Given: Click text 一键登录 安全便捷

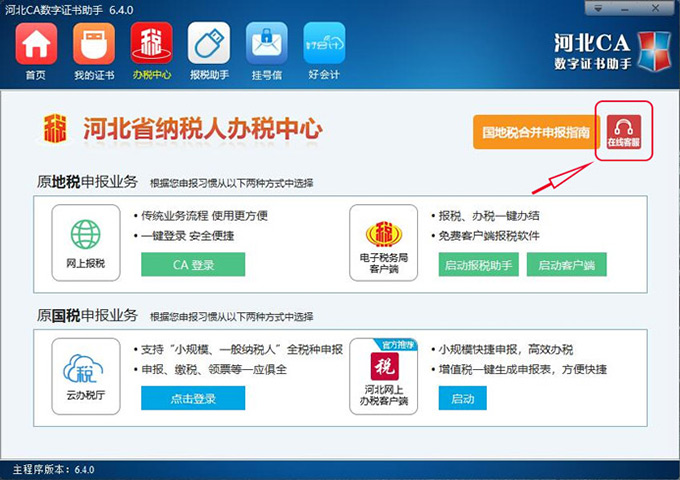Looking at the screenshot, I should click(187, 235).
